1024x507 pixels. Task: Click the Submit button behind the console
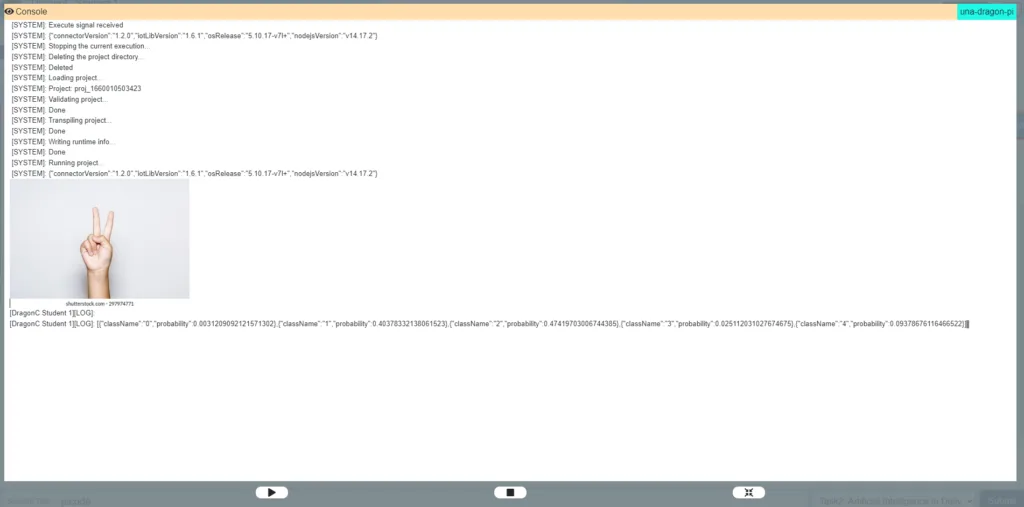point(1000,500)
